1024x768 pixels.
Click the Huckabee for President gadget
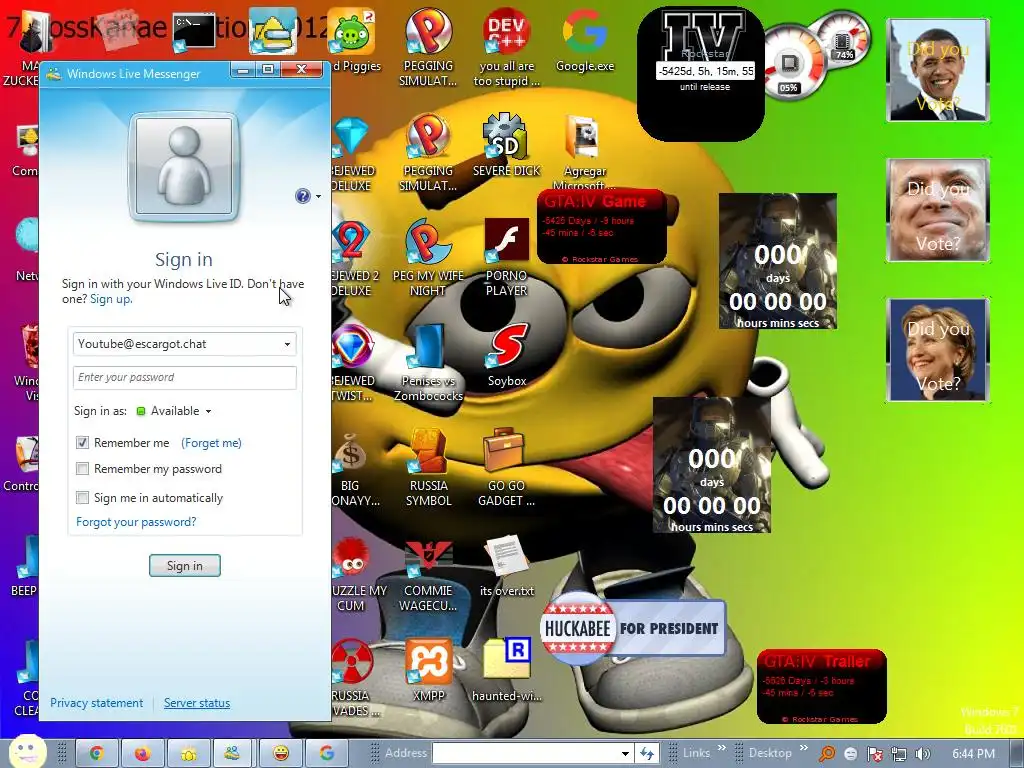coord(633,628)
